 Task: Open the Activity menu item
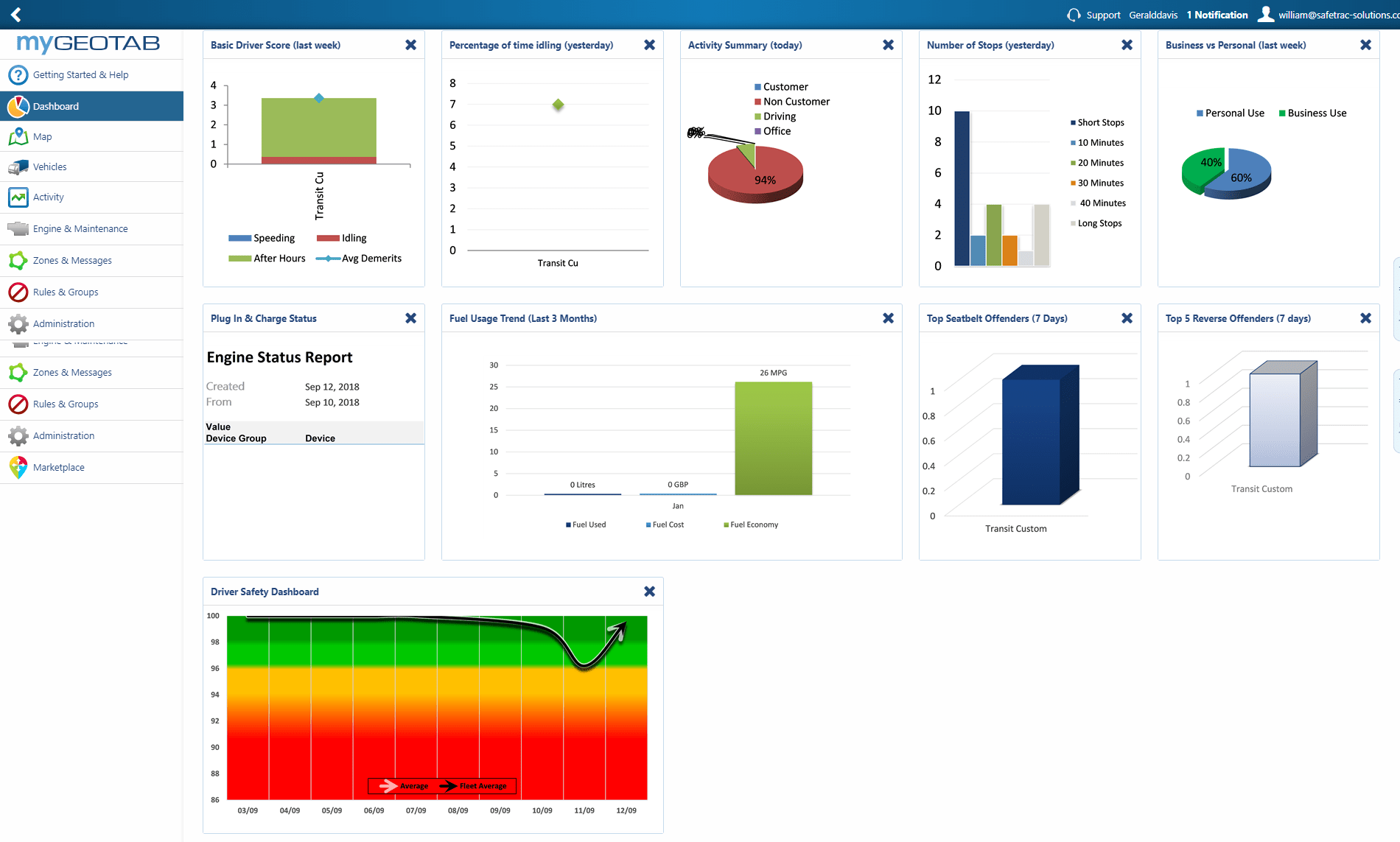pyautogui.click(x=91, y=197)
